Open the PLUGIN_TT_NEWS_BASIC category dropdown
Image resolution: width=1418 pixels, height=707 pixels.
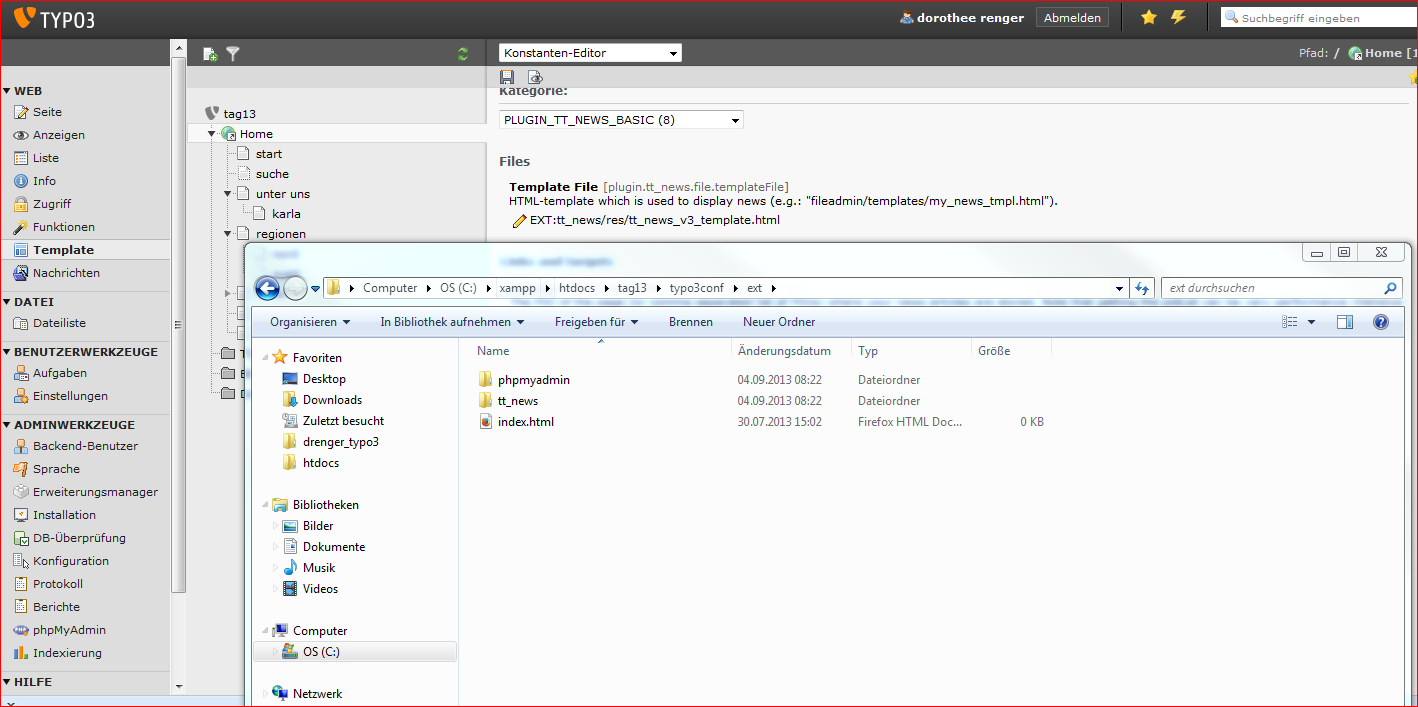click(x=621, y=120)
